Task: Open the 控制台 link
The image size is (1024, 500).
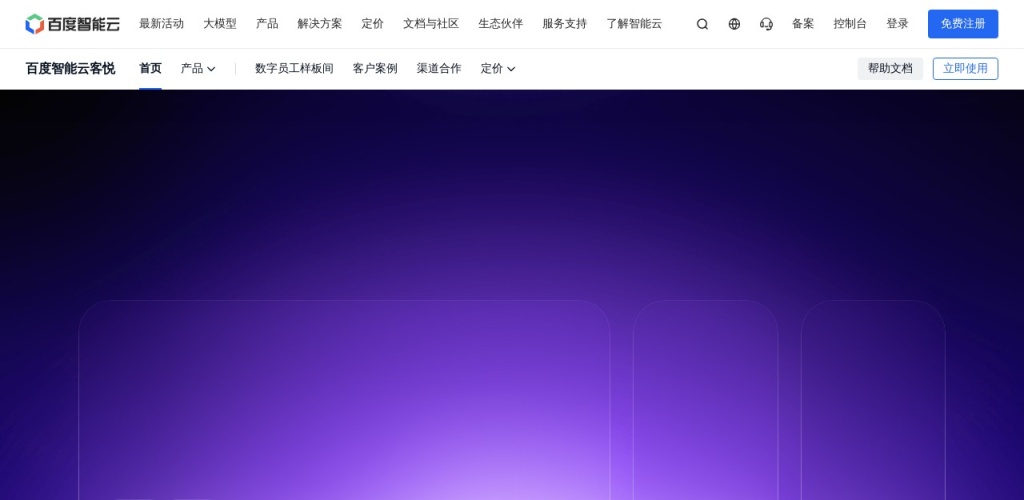Action: coord(850,24)
